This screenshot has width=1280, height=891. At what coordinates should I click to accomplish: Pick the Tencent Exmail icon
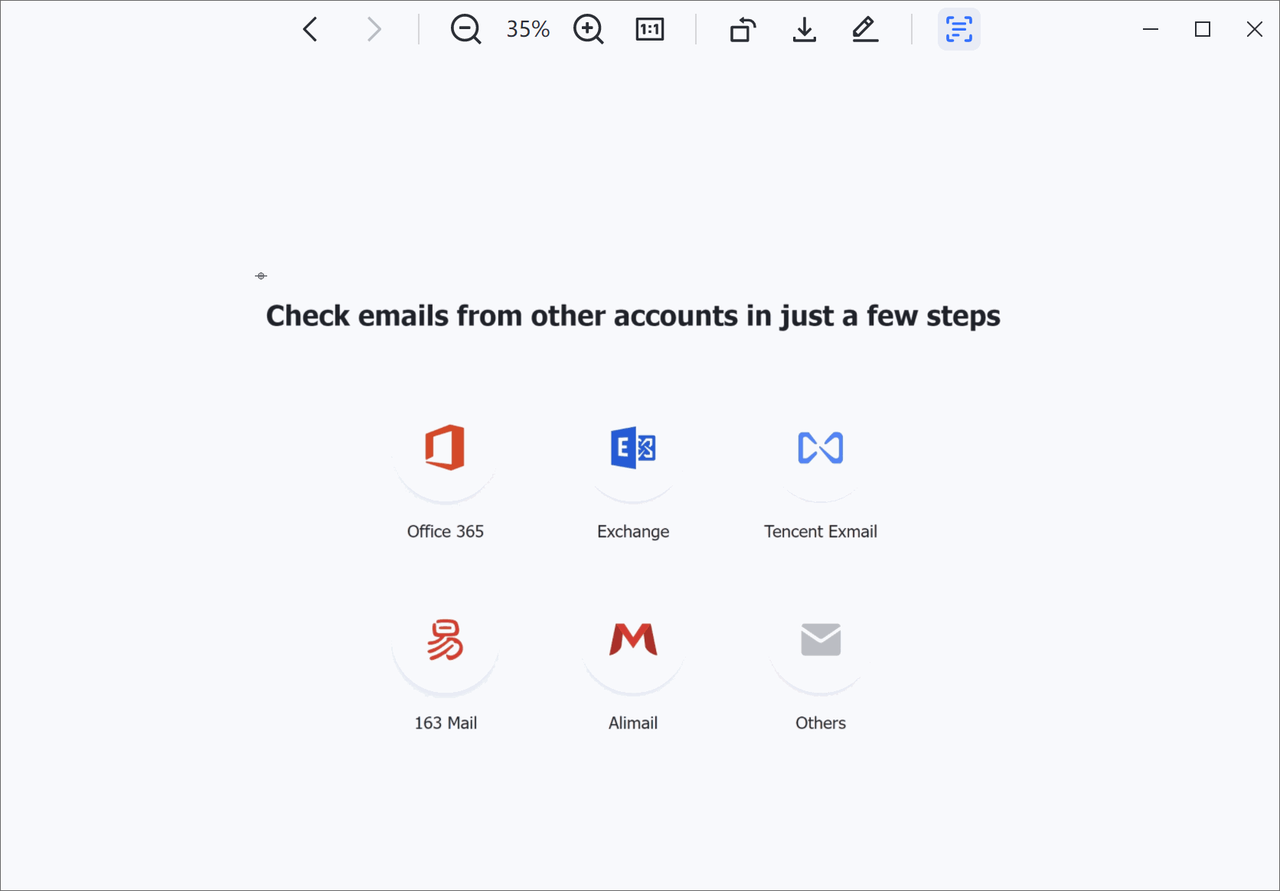click(820, 448)
